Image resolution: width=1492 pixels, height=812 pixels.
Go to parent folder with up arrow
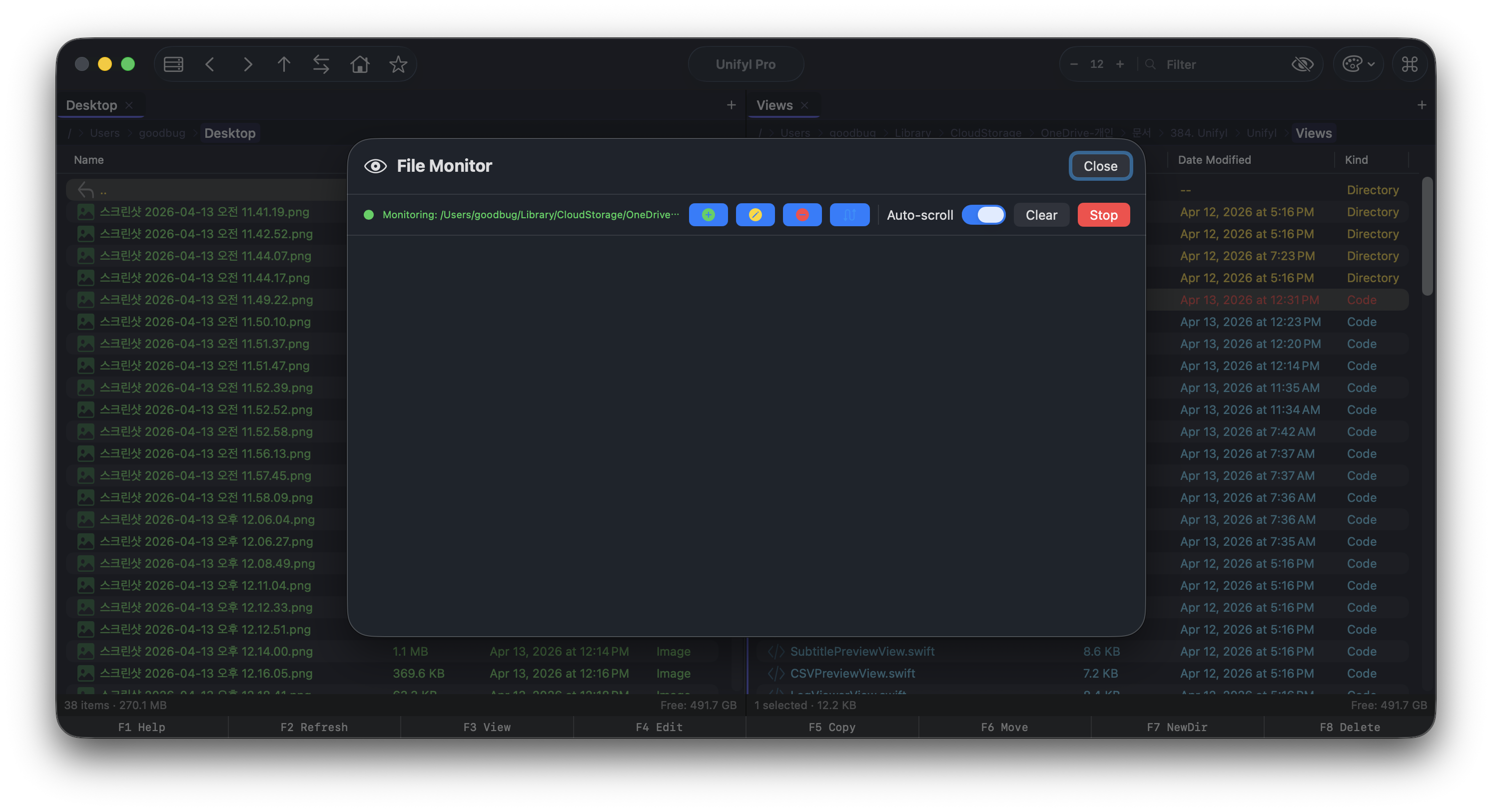[283, 64]
